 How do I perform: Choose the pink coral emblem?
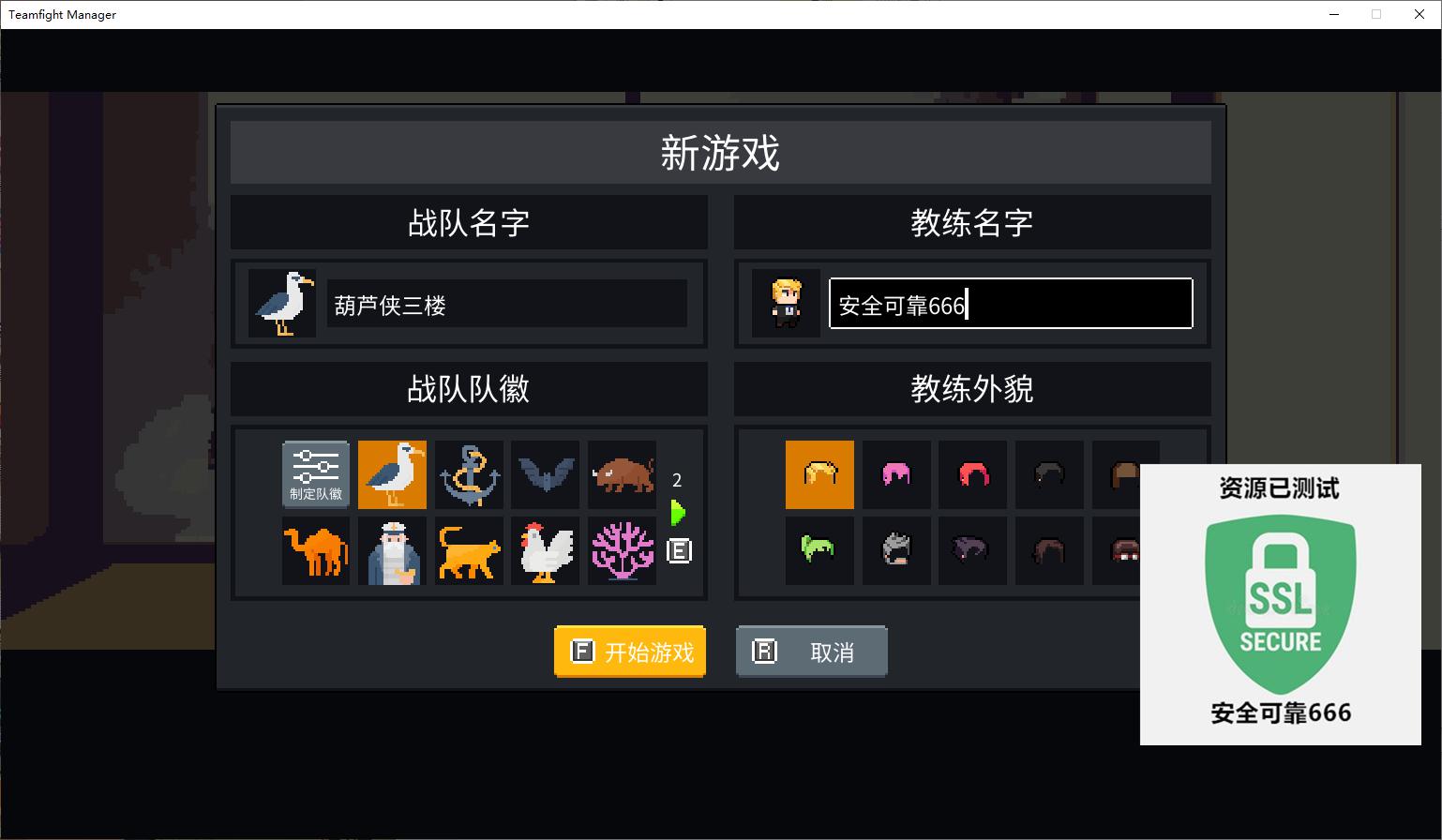623,551
